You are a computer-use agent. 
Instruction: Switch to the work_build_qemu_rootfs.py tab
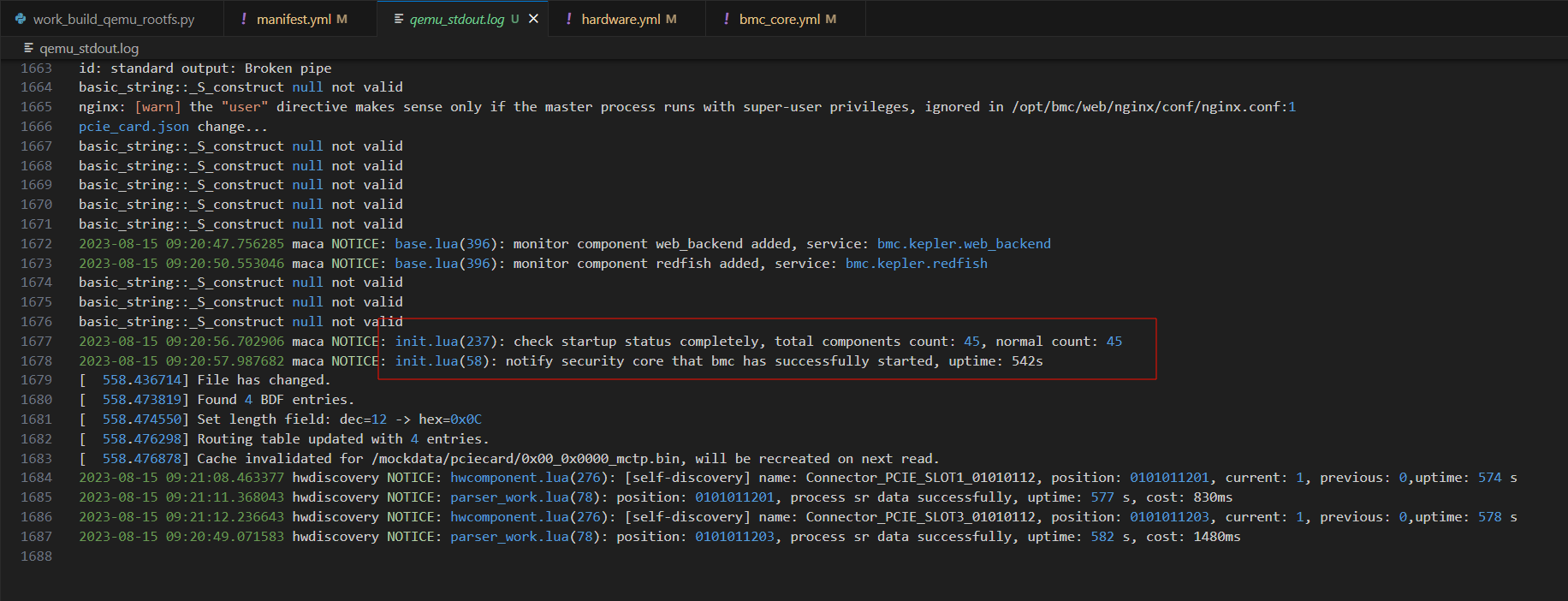point(113,19)
